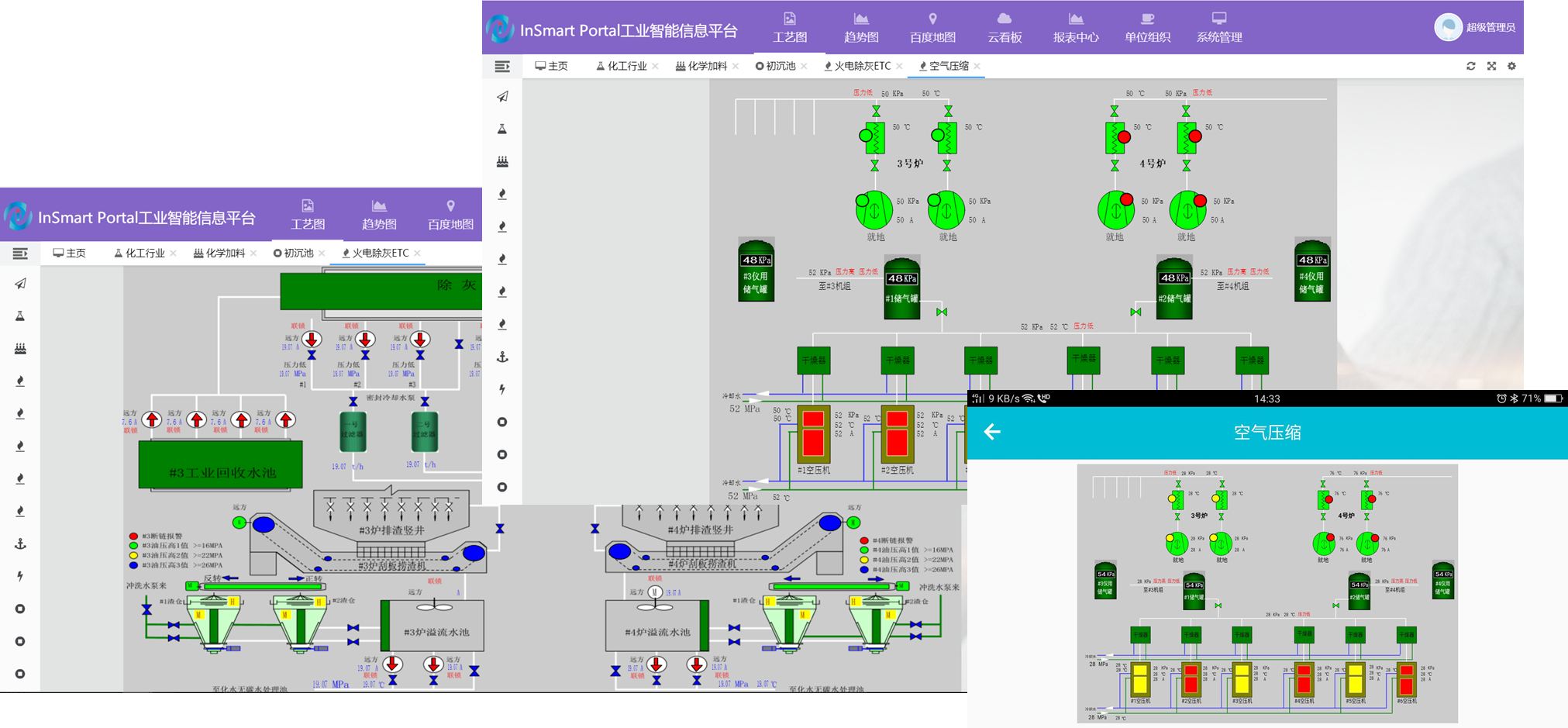Select lightning bolt sidebar icon in left window
The image size is (1568, 728).
(x=20, y=576)
